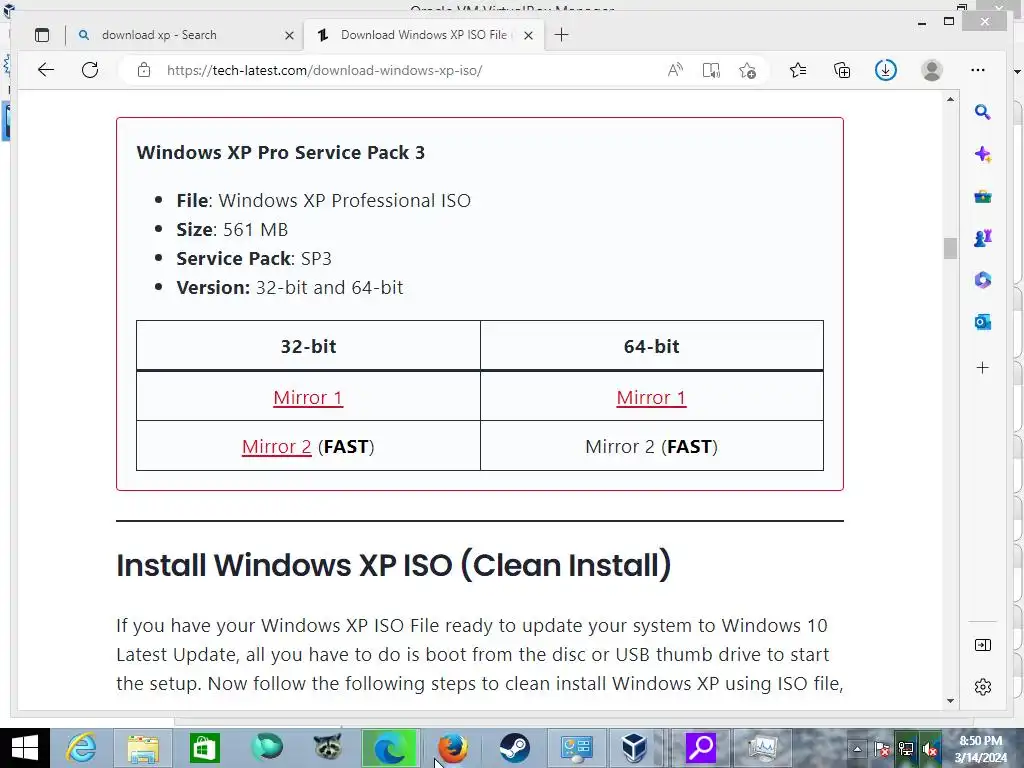Open the sidebar Search icon

point(982,112)
